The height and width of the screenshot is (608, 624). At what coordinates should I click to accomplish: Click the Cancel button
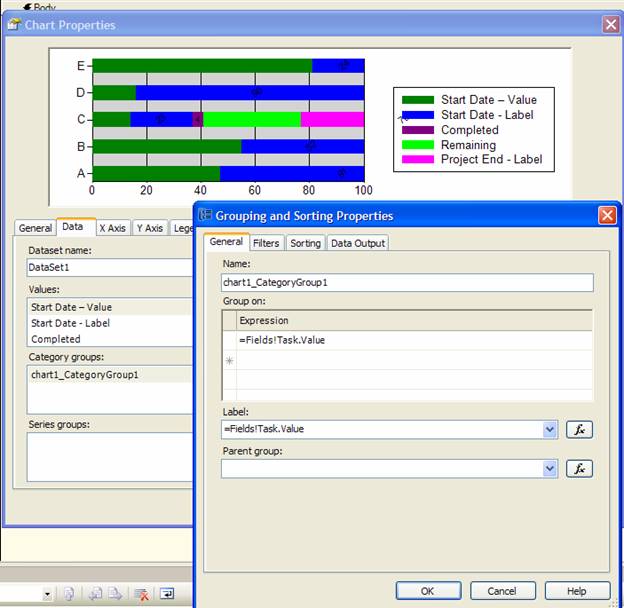pos(502,591)
